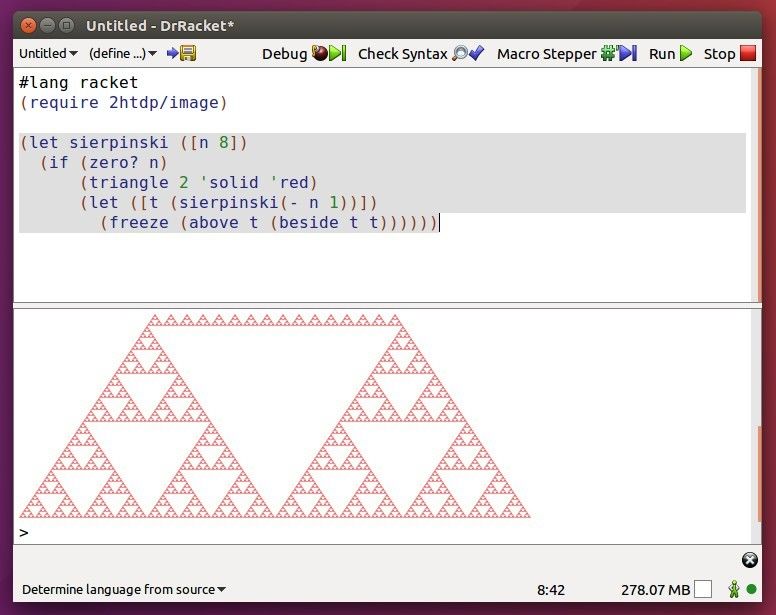Click the word sierpinski in the let line
The height and width of the screenshot is (615, 776).
pos(119,143)
